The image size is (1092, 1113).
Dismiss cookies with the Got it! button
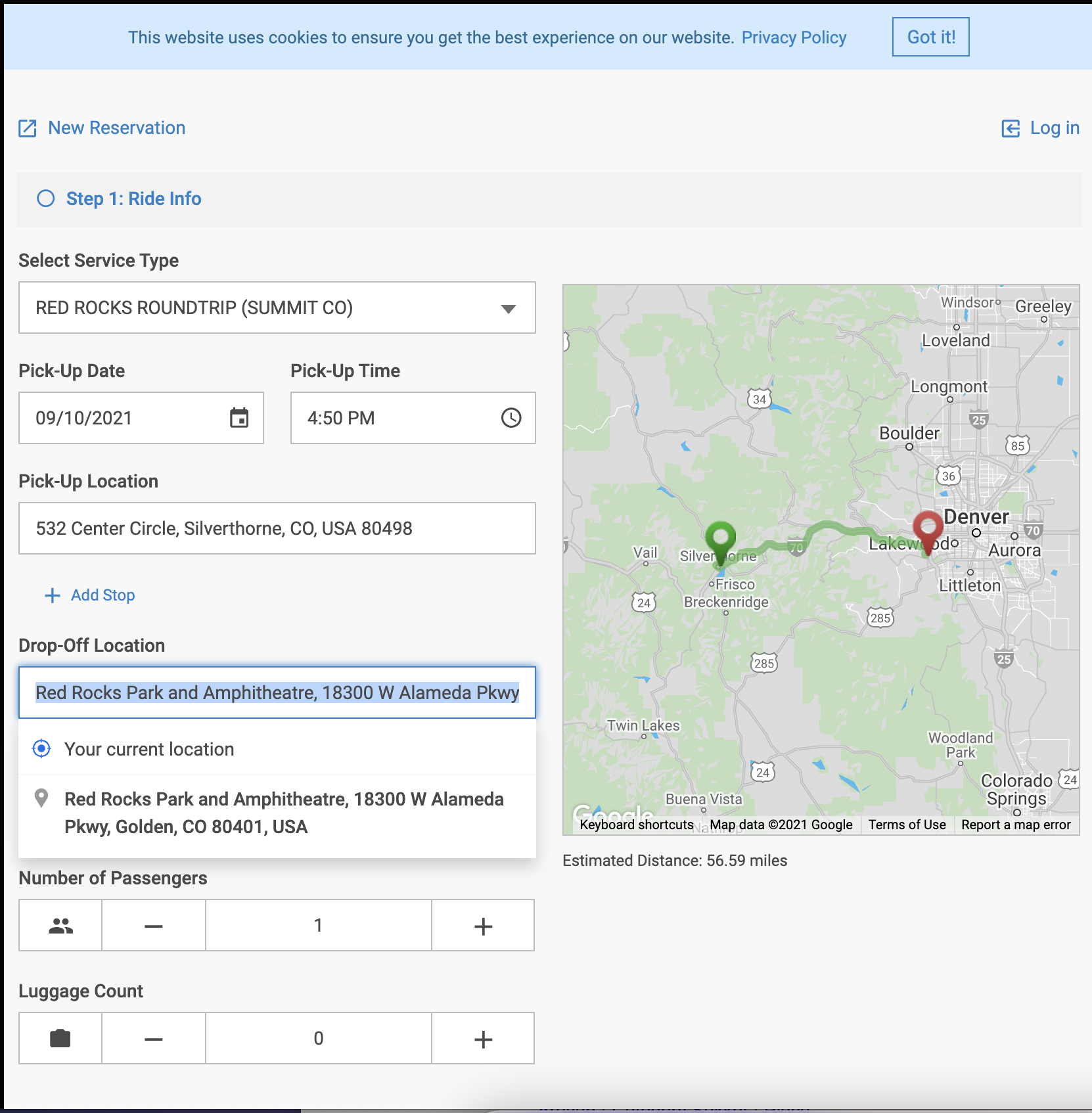tap(930, 37)
